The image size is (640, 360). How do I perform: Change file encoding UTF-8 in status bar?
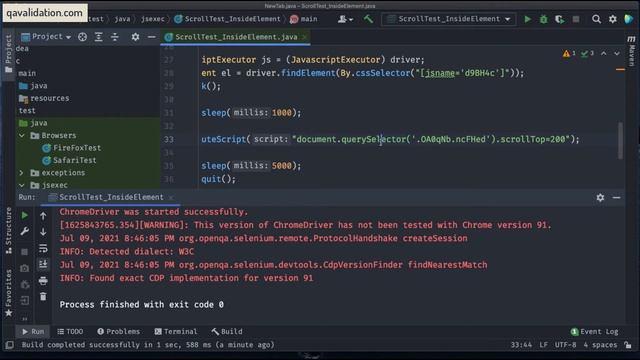click(x=565, y=345)
